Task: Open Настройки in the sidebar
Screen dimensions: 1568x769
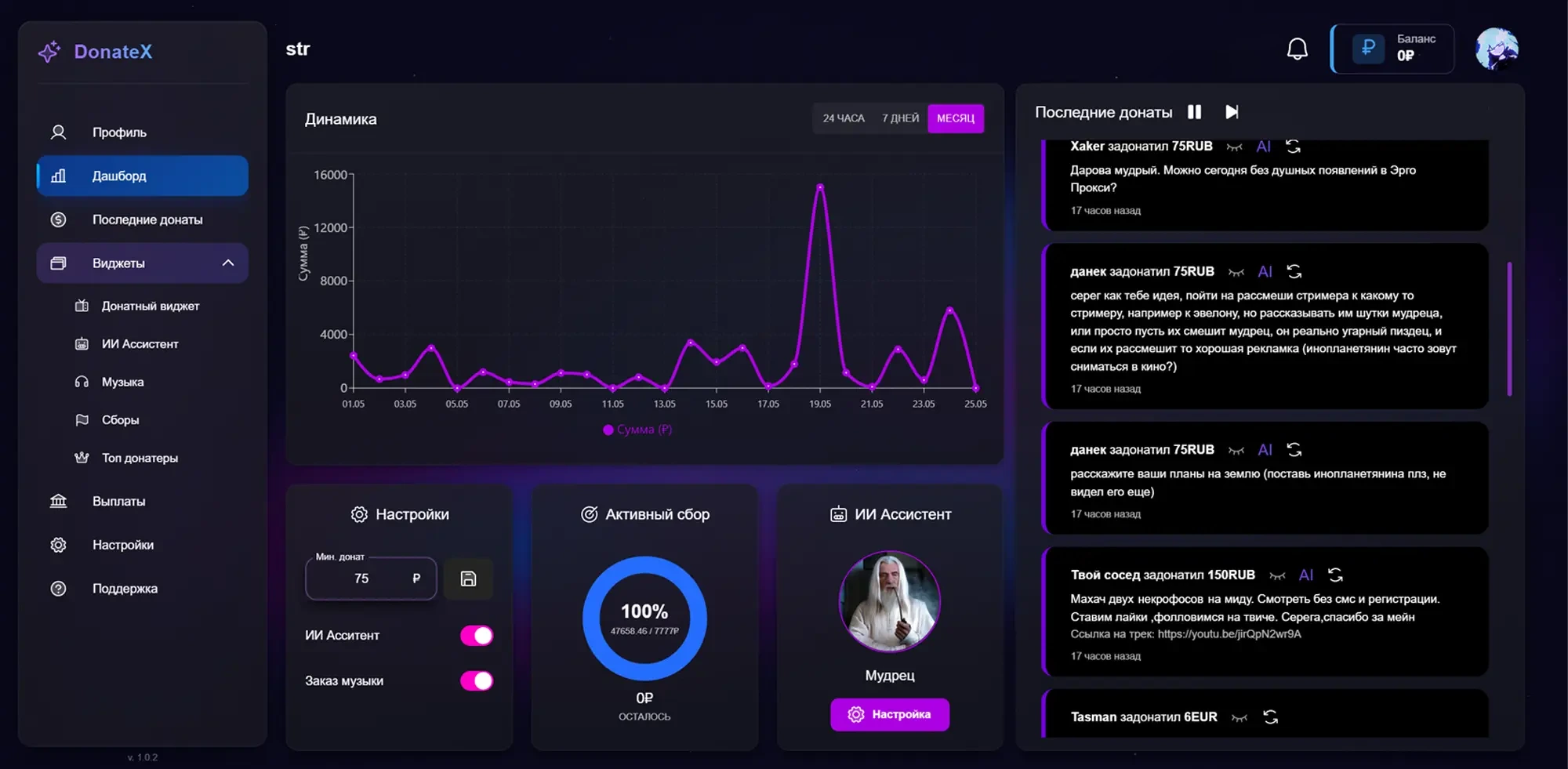Action: (x=143, y=546)
